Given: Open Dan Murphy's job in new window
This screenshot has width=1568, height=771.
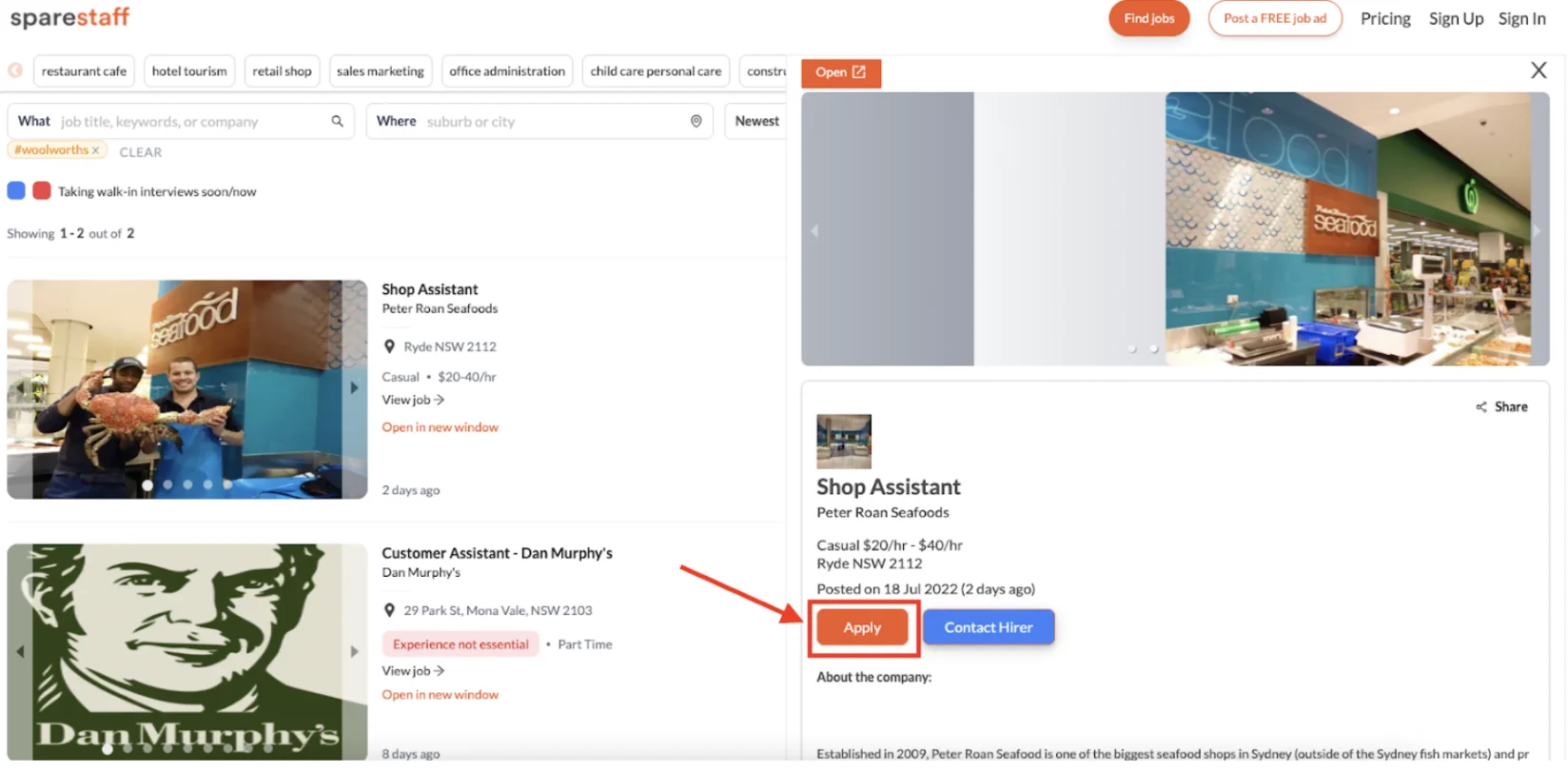Looking at the screenshot, I should click(441, 695).
